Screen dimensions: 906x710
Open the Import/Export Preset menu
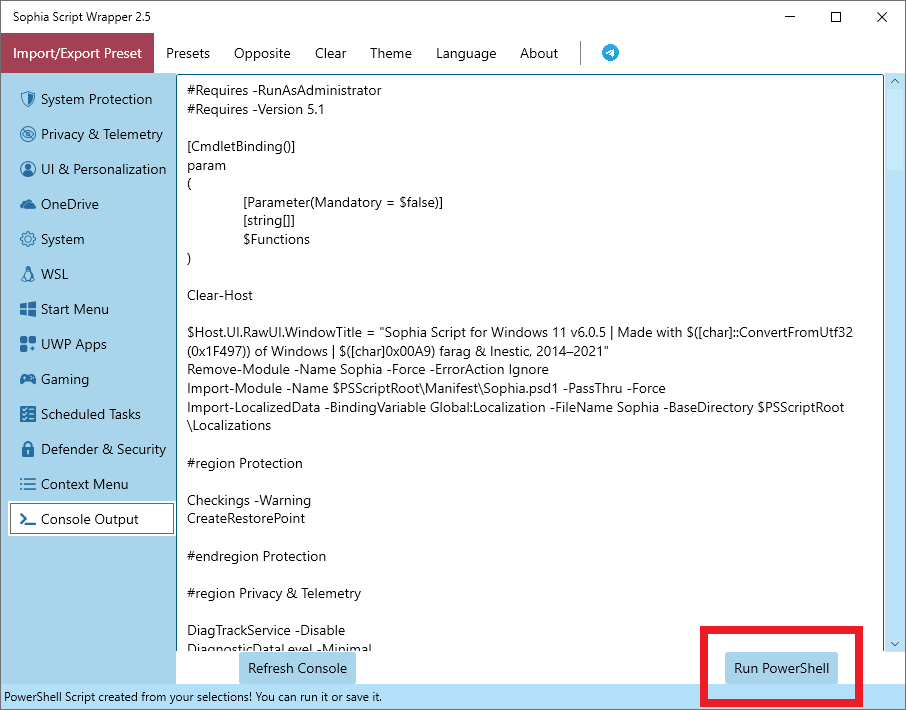point(77,53)
